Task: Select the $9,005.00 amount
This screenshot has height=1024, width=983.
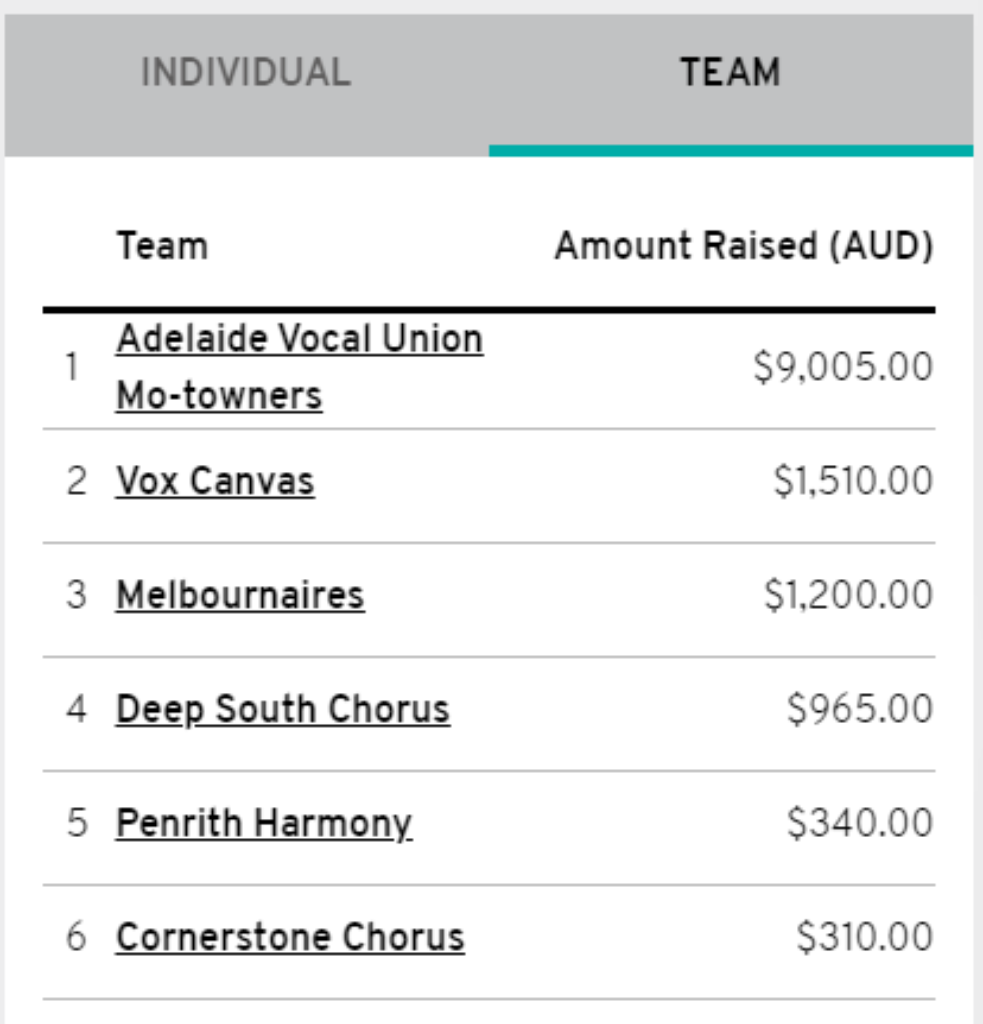Action: [843, 366]
